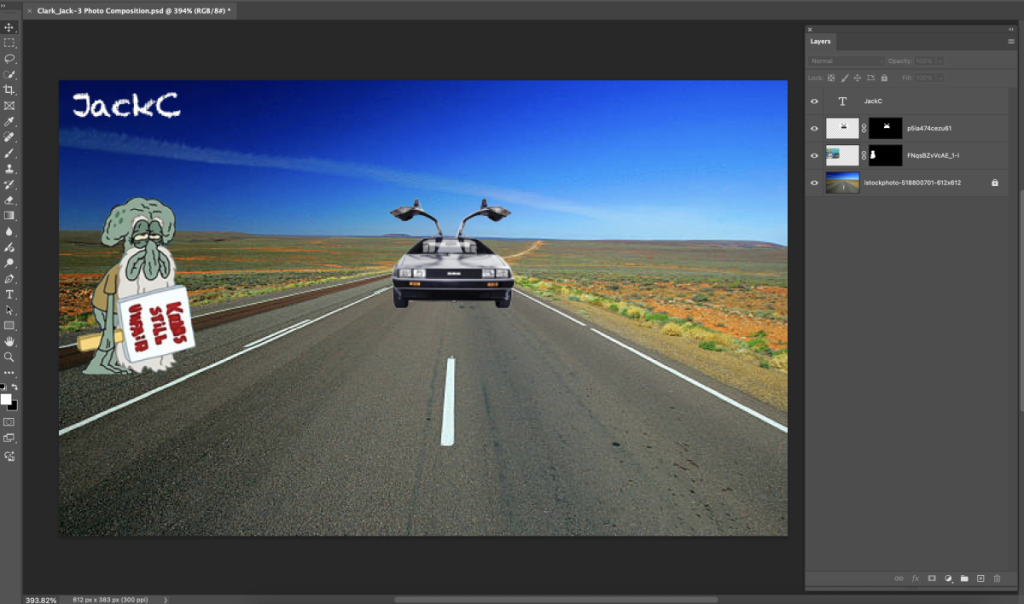Select the Rectangle shape tool
The width and height of the screenshot is (1024, 604).
click(x=9, y=326)
